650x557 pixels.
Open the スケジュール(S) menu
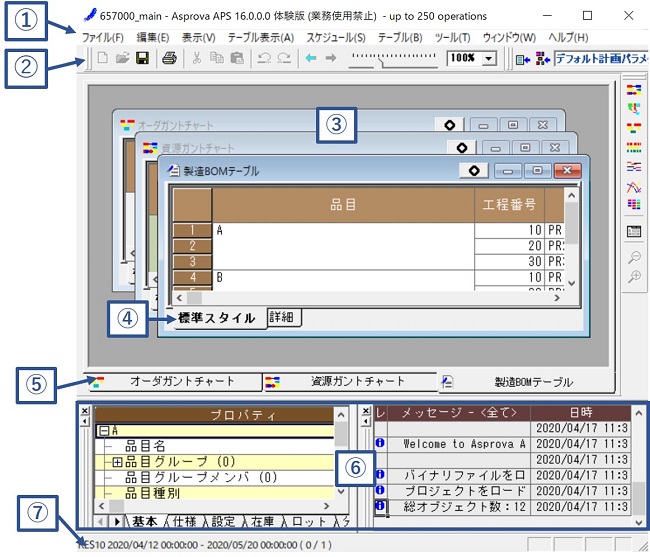pyautogui.click(x=336, y=38)
